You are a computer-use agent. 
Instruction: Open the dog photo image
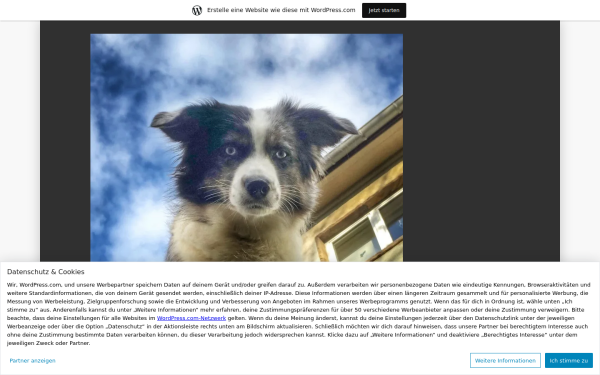pyautogui.click(x=246, y=148)
